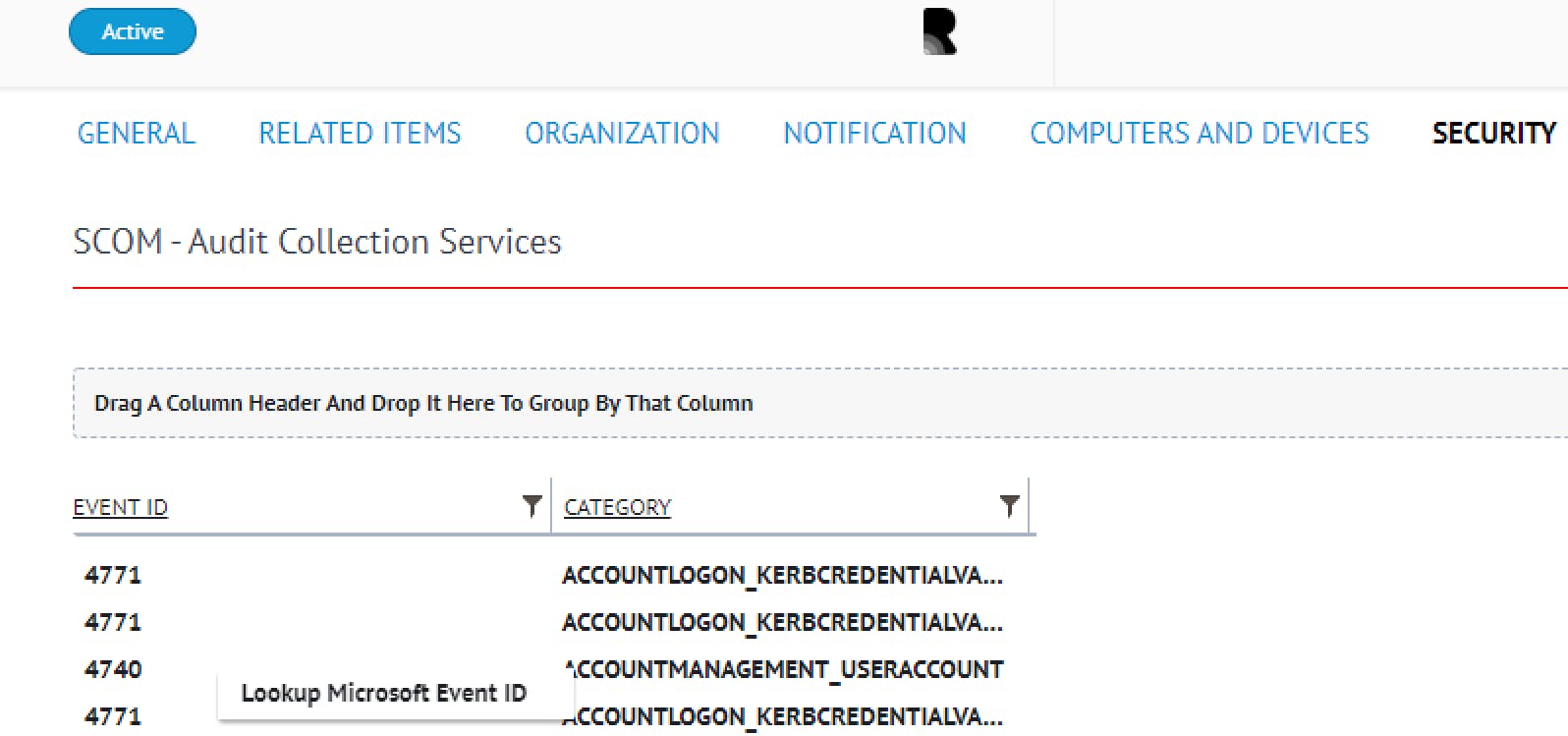The height and width of the screenshot is (736, 1568).
Task: Click the R logo icon in header
Action: (x=939, y=31)
